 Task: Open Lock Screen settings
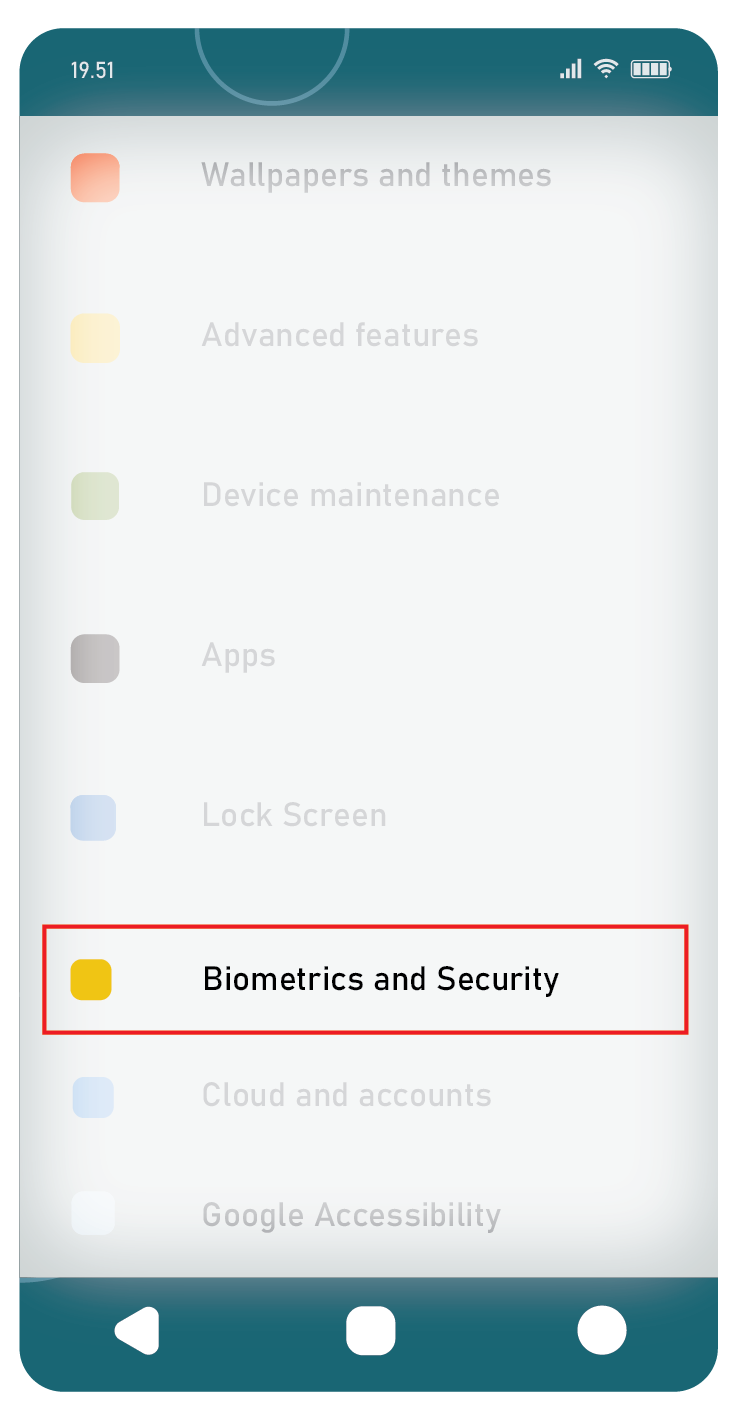pos(294,815)
